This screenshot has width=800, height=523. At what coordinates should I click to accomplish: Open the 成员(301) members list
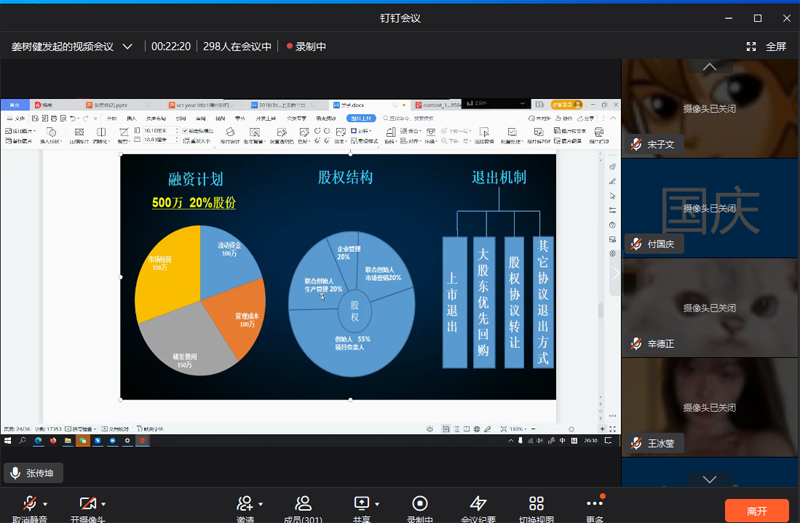click(x=303, y=503)
